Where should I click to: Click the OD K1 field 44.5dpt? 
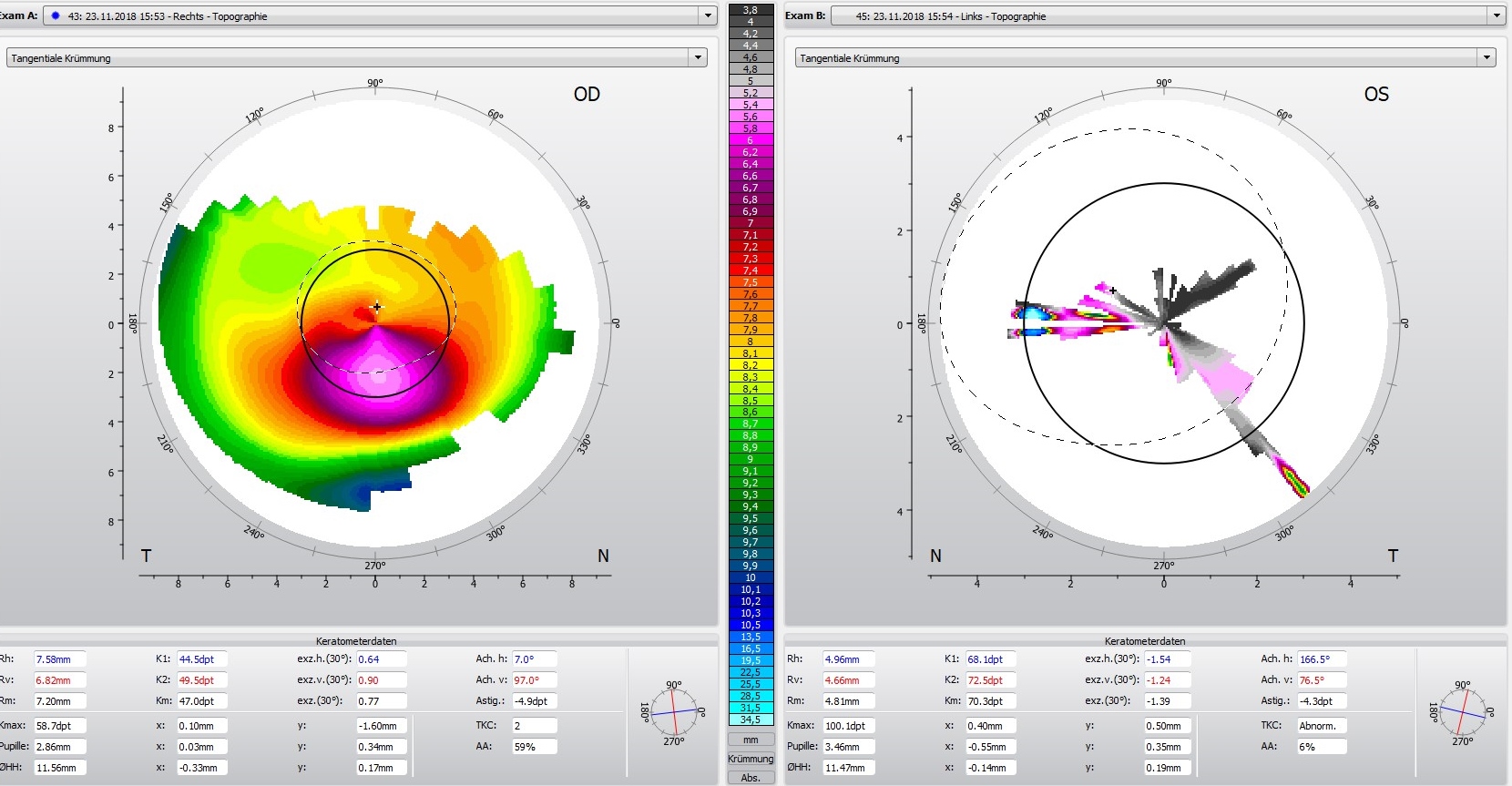point(202,659)
